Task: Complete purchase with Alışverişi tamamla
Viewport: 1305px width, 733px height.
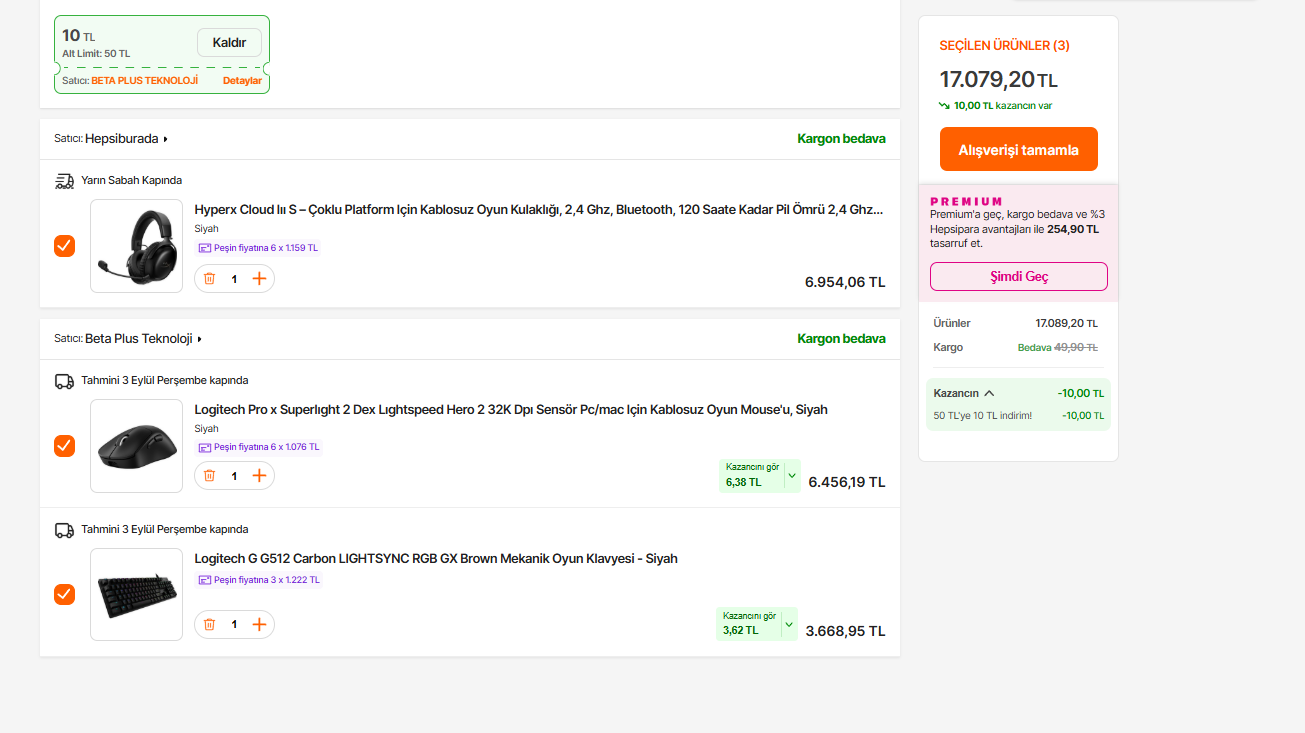Action: coord(1019,149)
